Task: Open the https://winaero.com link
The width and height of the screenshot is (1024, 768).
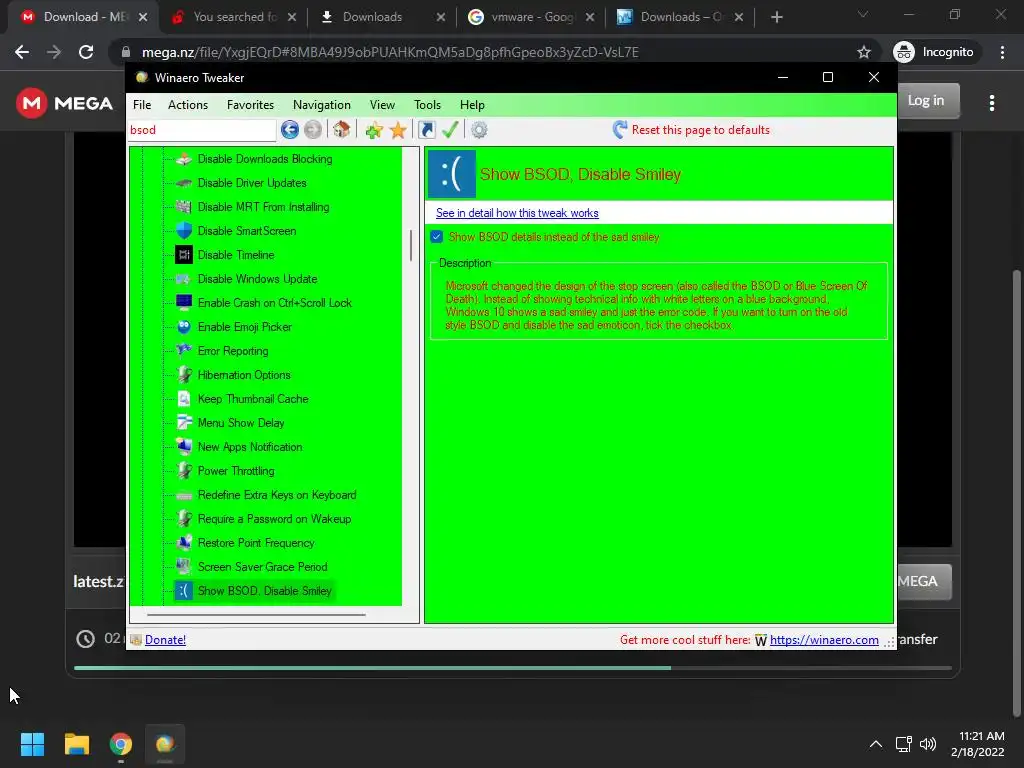Action: pyautogui.click(x=824, y=640)
